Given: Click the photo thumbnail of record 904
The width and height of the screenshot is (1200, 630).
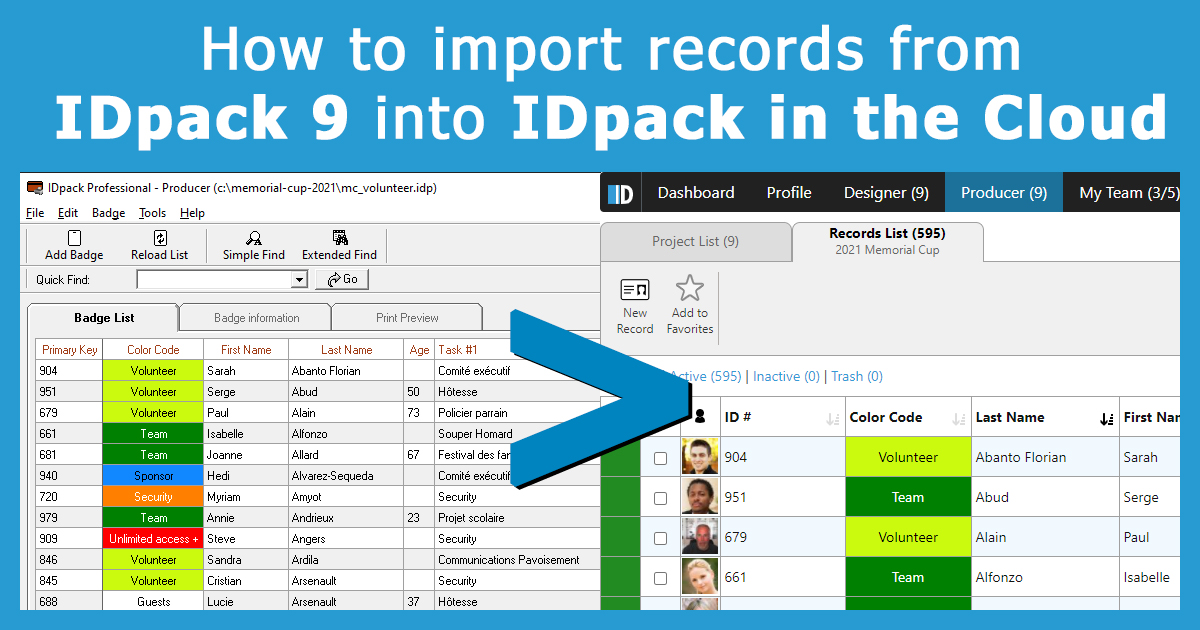Looking at the screenshot, I should tap(700, 456).
